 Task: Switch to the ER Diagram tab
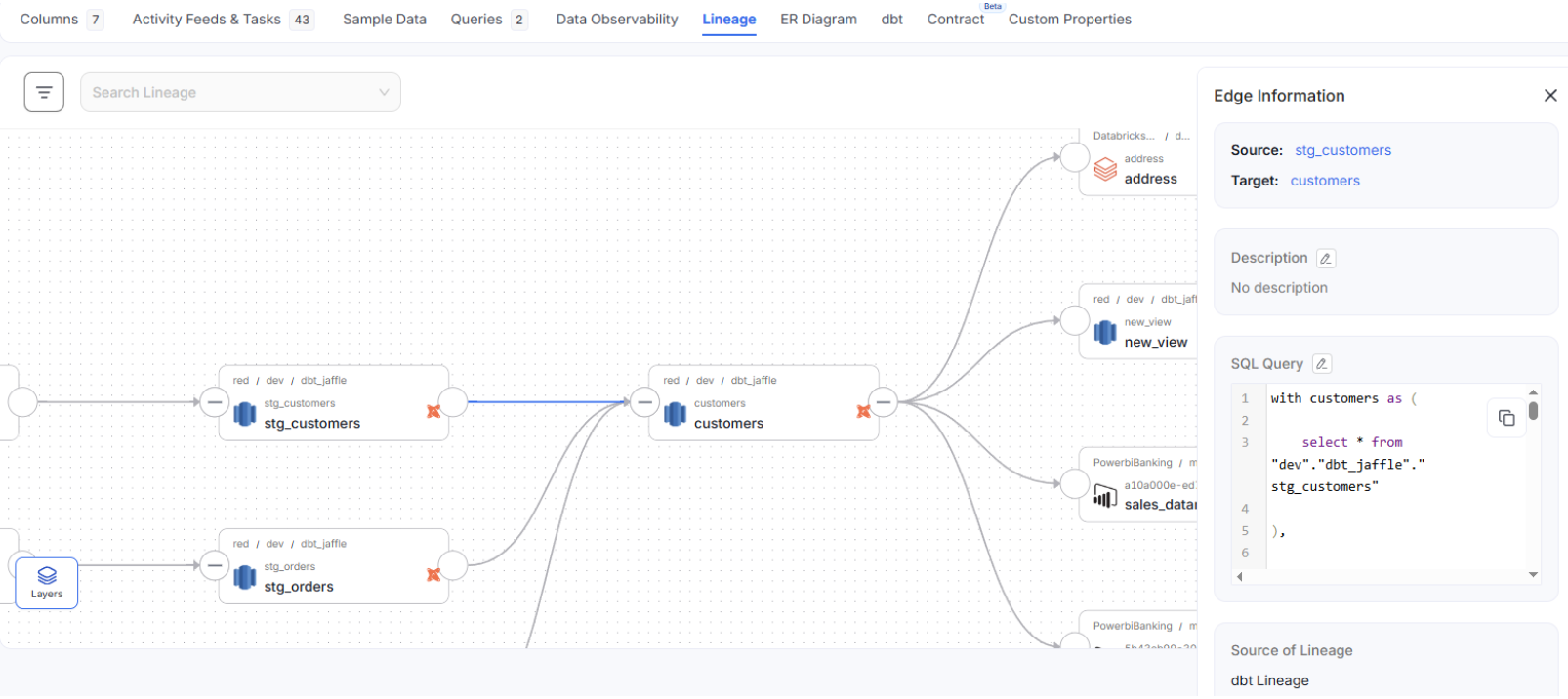[x=818, y=20]
